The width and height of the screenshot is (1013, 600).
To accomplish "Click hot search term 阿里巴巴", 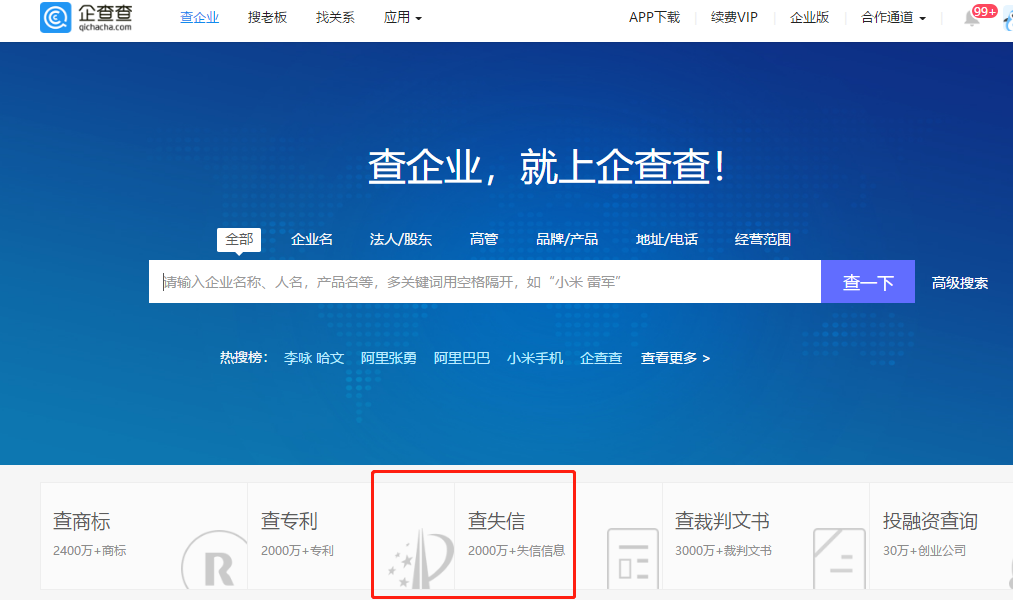I will (461, 358).
